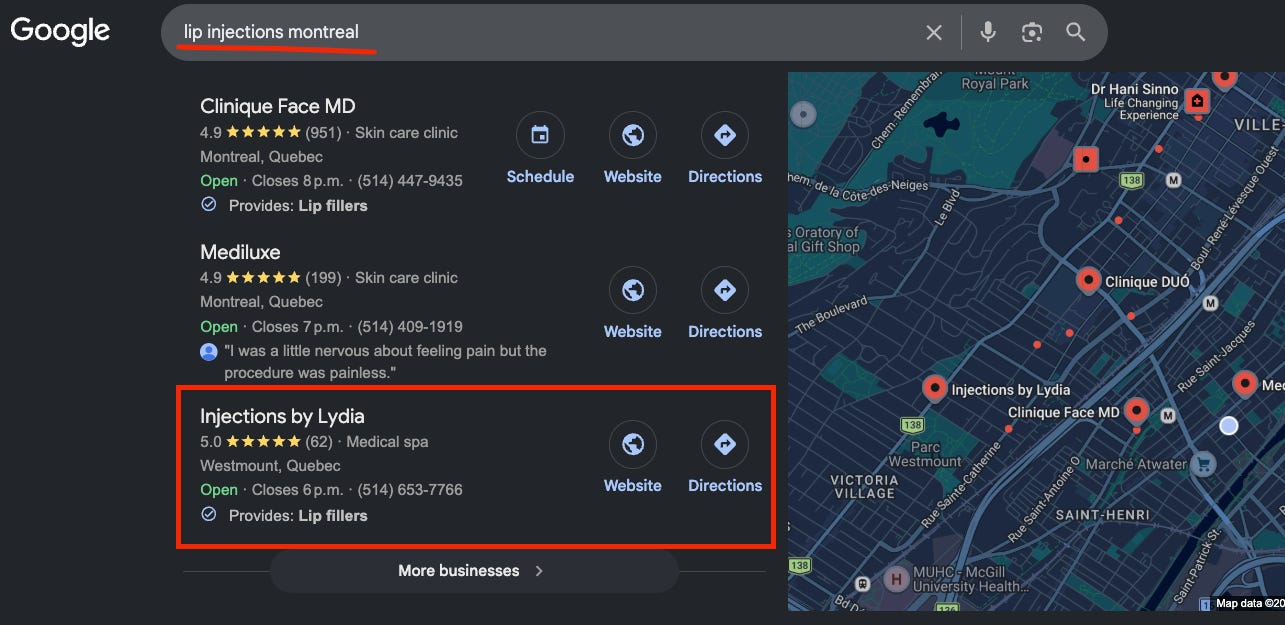The width and height of the screenshot is (1285, 625).
Task: Click the Parc Westmount map label
Action: (x=927, y=455)
